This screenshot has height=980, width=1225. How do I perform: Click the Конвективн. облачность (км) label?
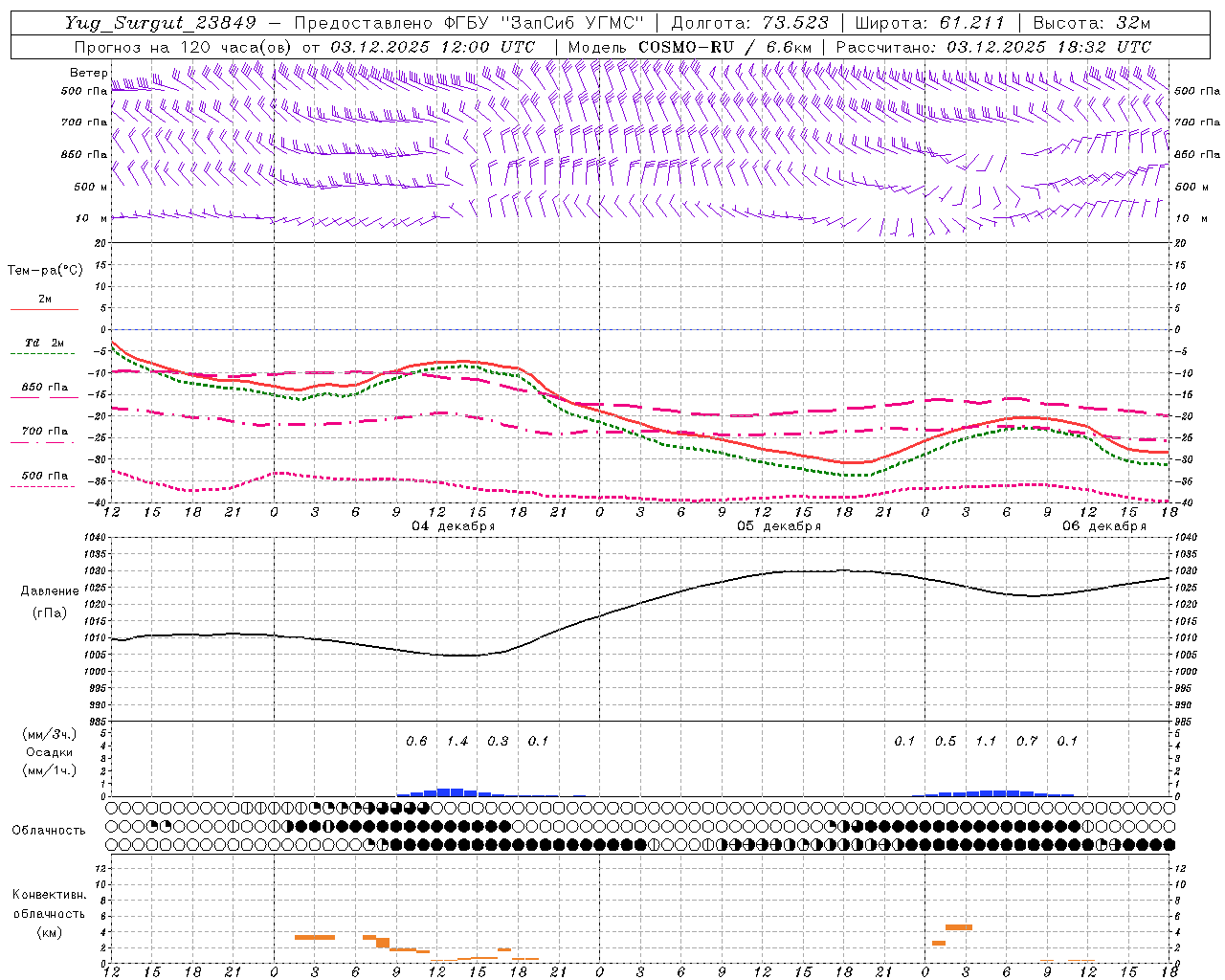coord(49,913)
